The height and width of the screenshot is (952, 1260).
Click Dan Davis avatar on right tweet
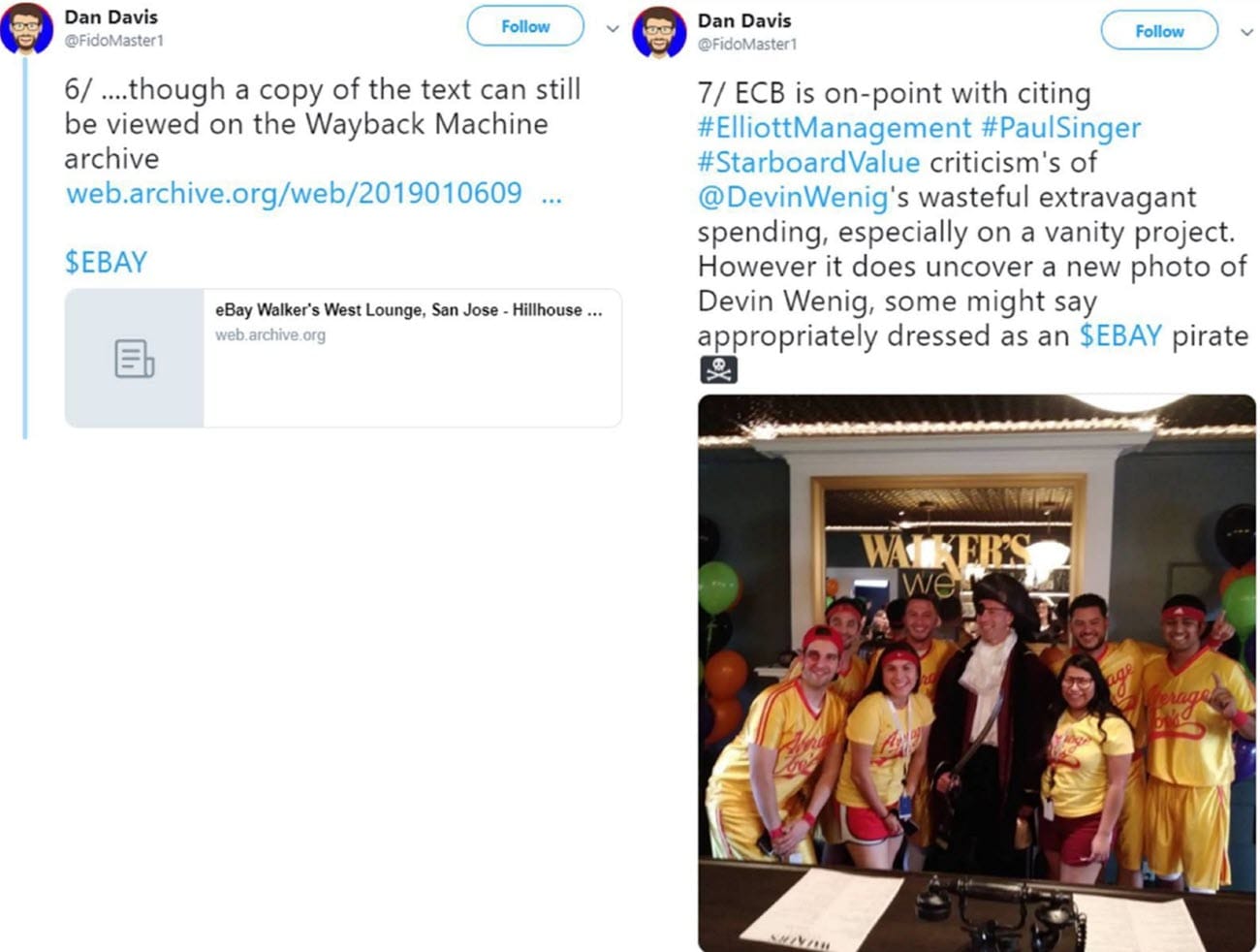coord(659,32)
